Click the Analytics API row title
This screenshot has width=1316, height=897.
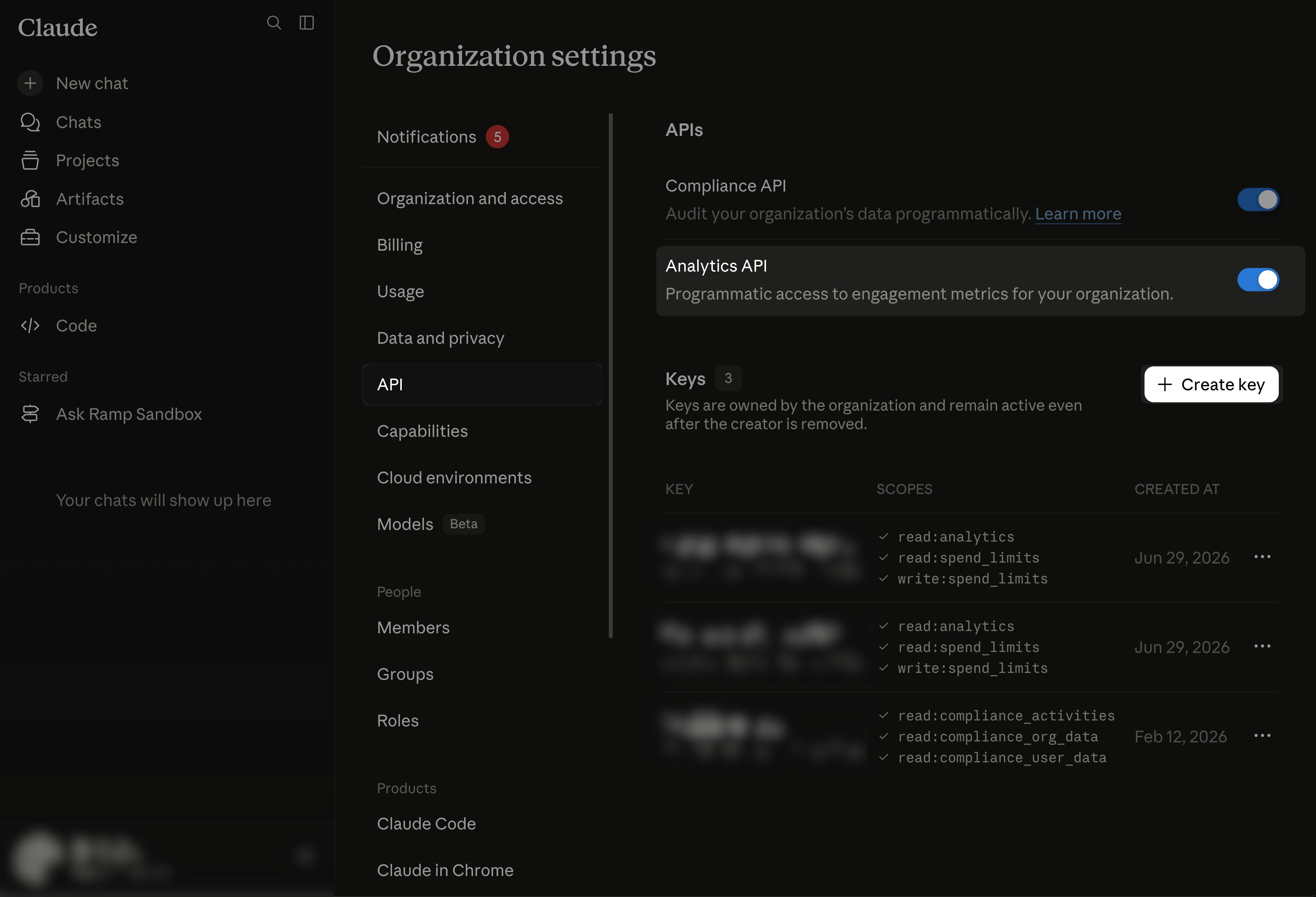click(x=716, y=266)
